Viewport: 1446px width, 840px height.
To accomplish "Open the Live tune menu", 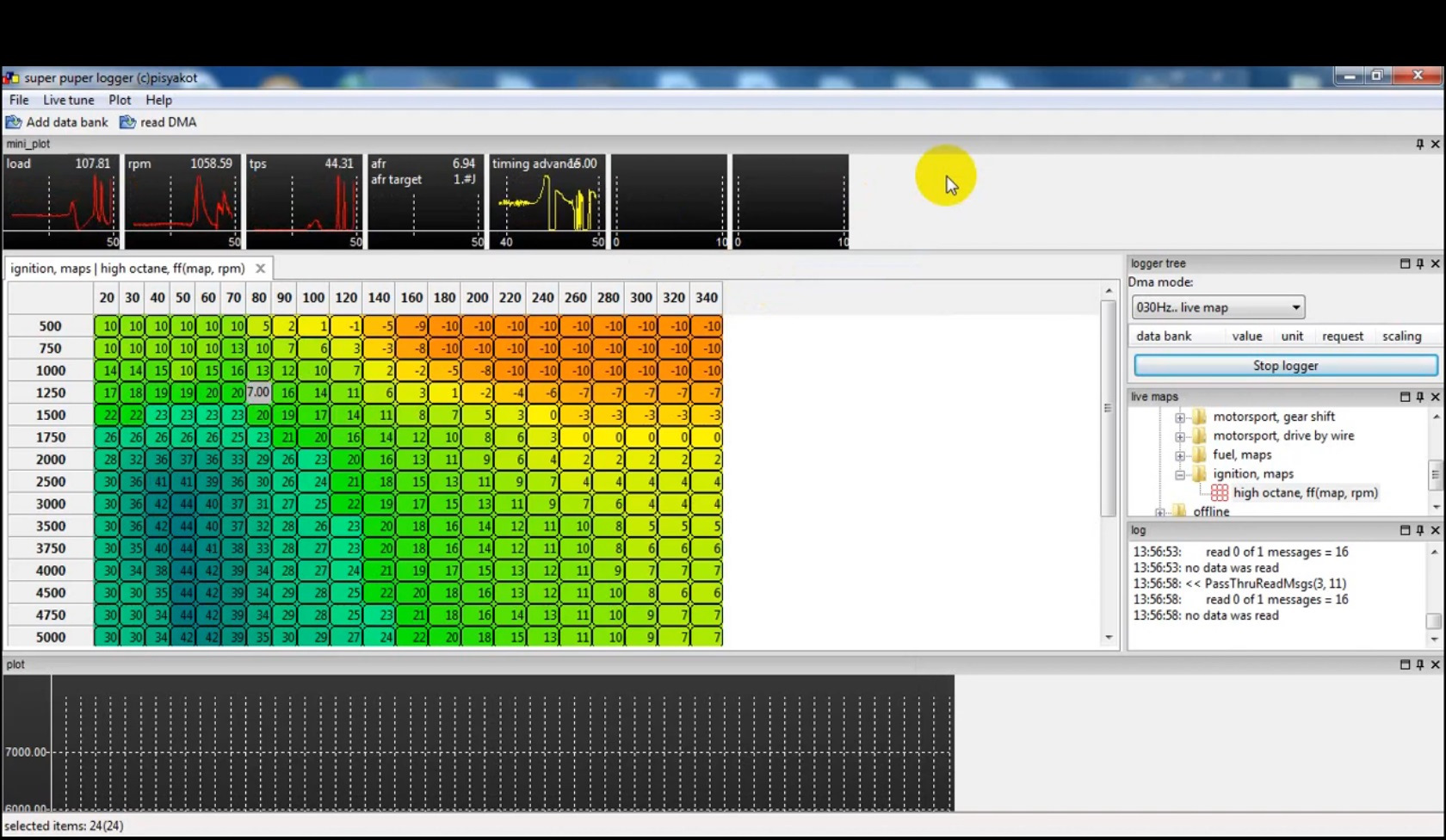I will point(69,100).
